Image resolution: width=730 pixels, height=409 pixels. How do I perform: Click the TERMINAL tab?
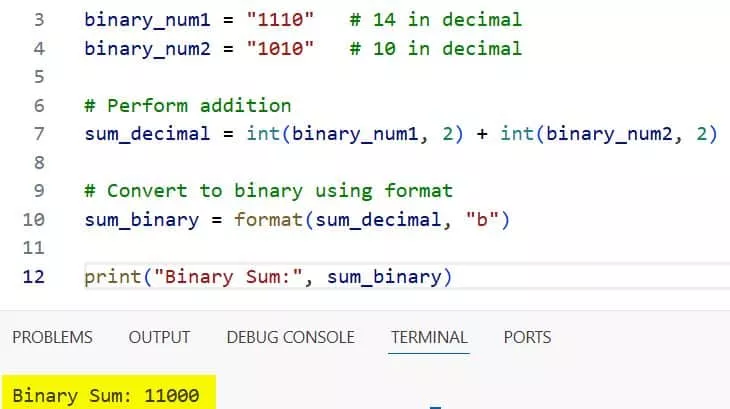429,337
